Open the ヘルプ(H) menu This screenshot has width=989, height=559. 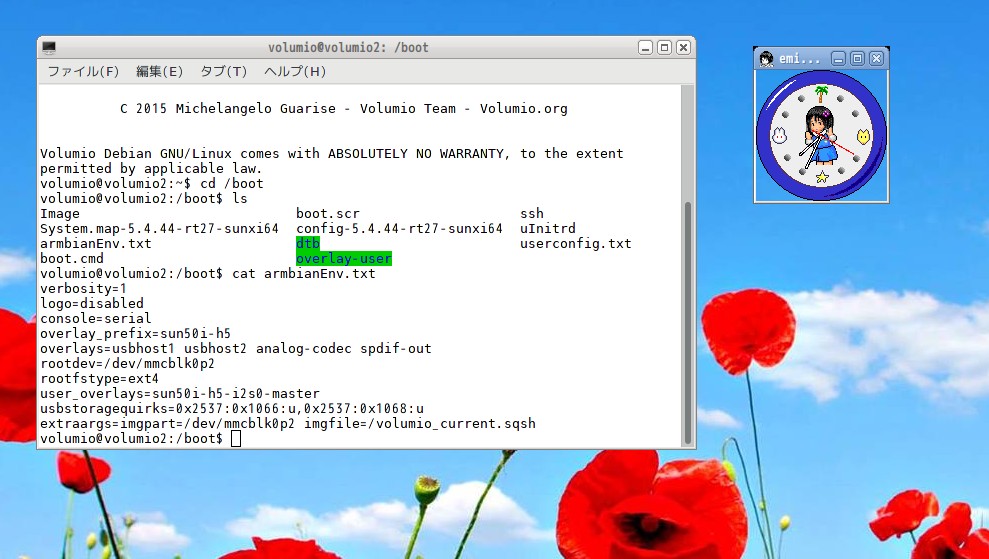pos(295,72)
